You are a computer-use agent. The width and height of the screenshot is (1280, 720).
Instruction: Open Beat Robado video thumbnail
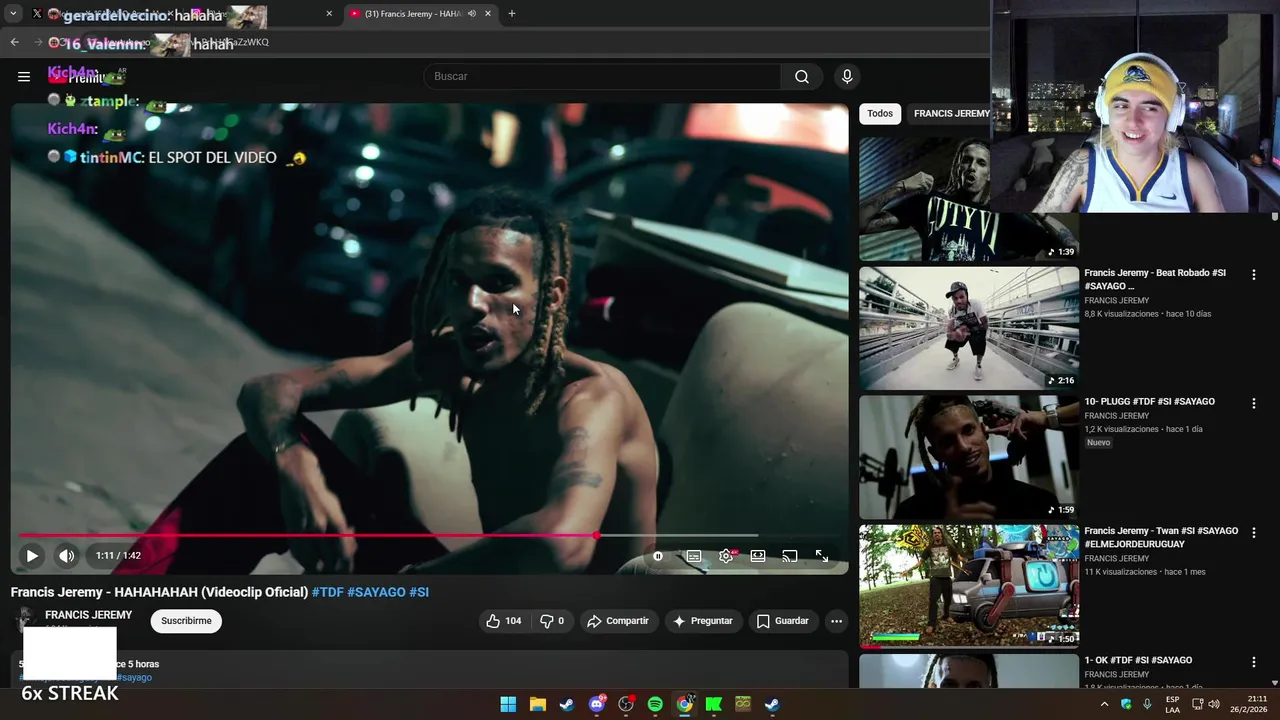(x=969, y=328)
